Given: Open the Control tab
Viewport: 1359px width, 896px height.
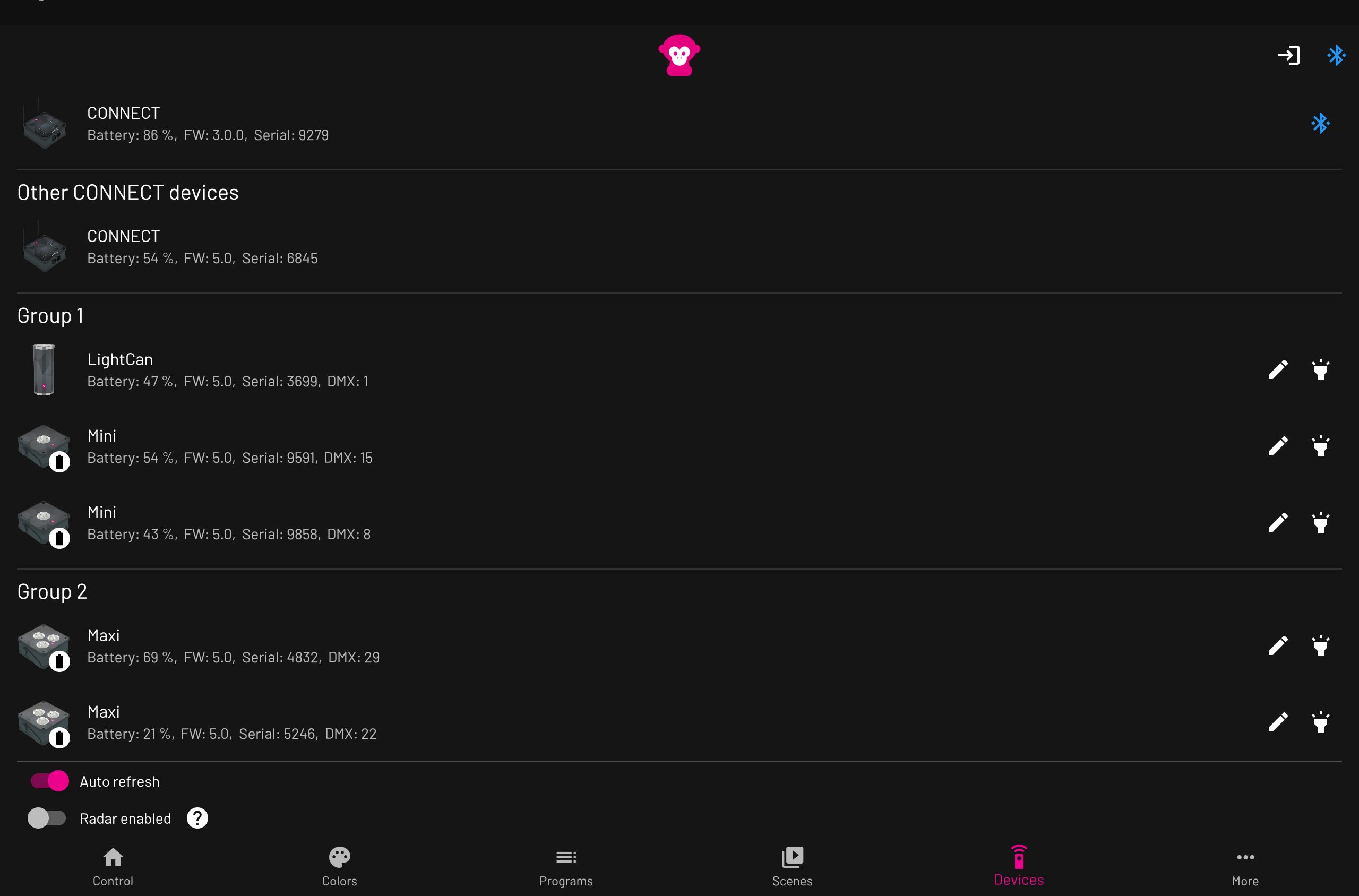Looking at the screenshot, I should (113, 866).
